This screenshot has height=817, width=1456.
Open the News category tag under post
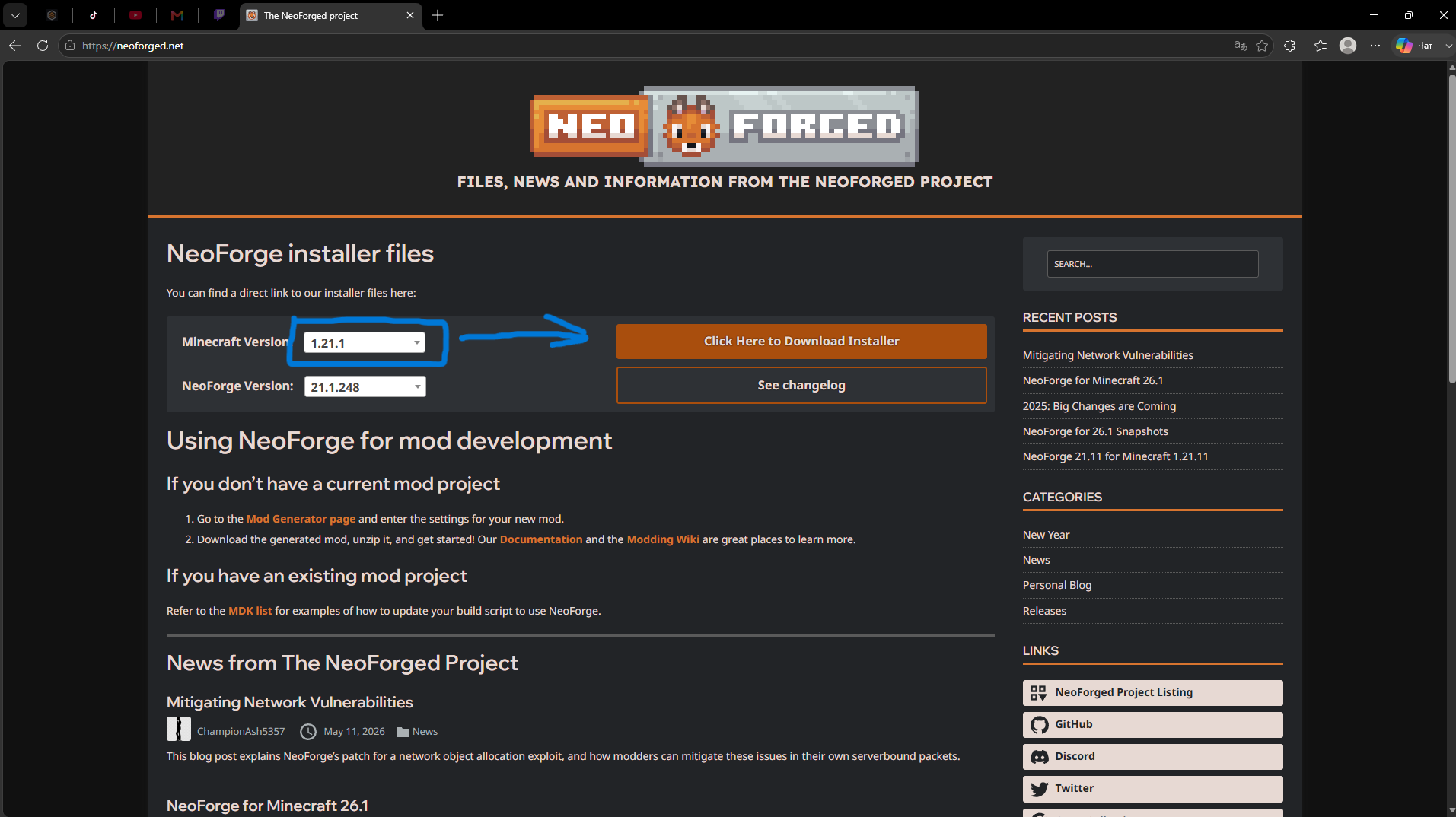(x=425, y=731)
